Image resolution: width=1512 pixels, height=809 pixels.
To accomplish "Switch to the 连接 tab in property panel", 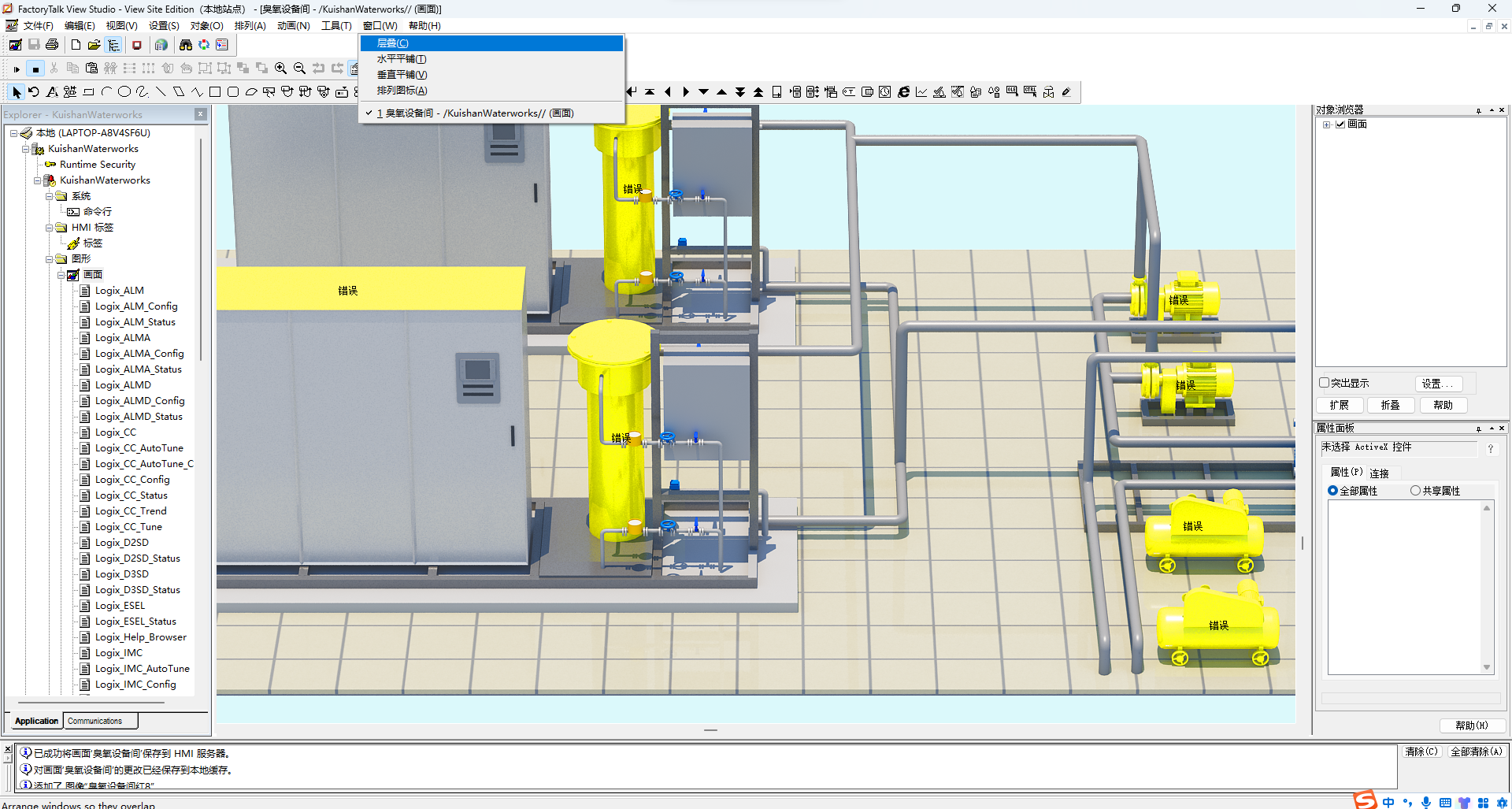I will click(1379, 473).
